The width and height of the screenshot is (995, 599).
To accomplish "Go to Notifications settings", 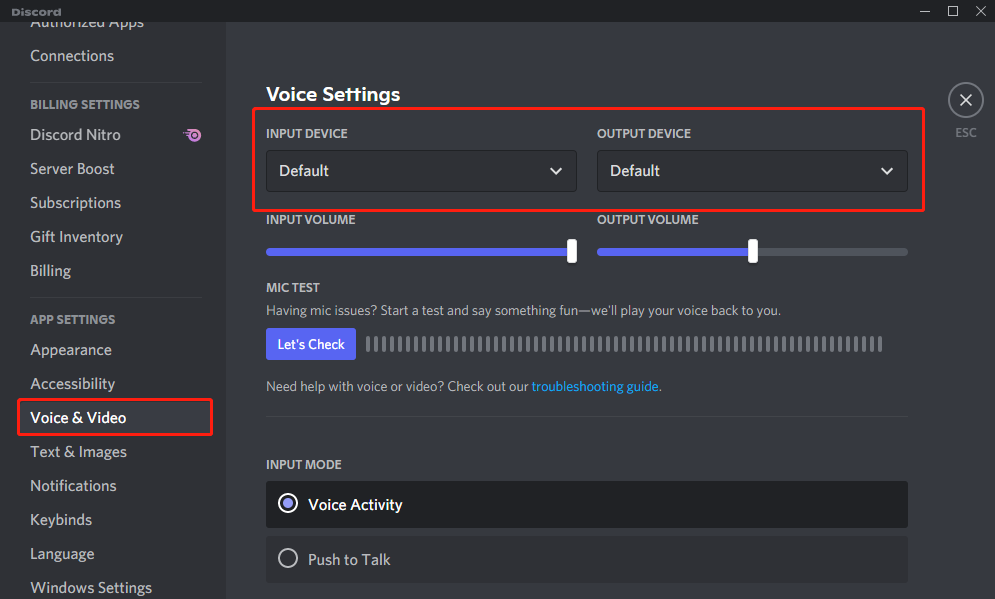I will pyautogui.click(x=73, y=486).
